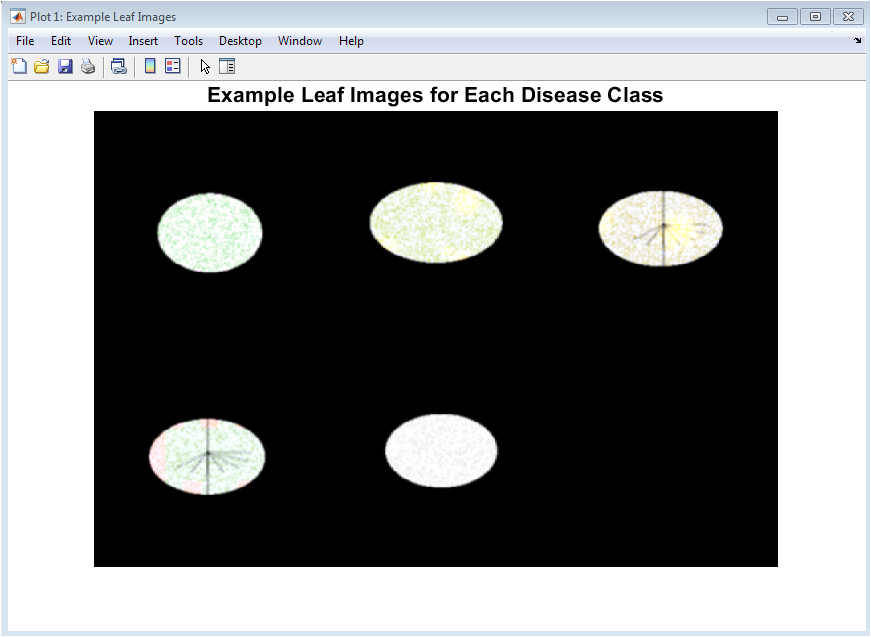The image size is (871, 637).
Task: Click the Link Plot toolbar icon
Action: [x=118, y=67]
